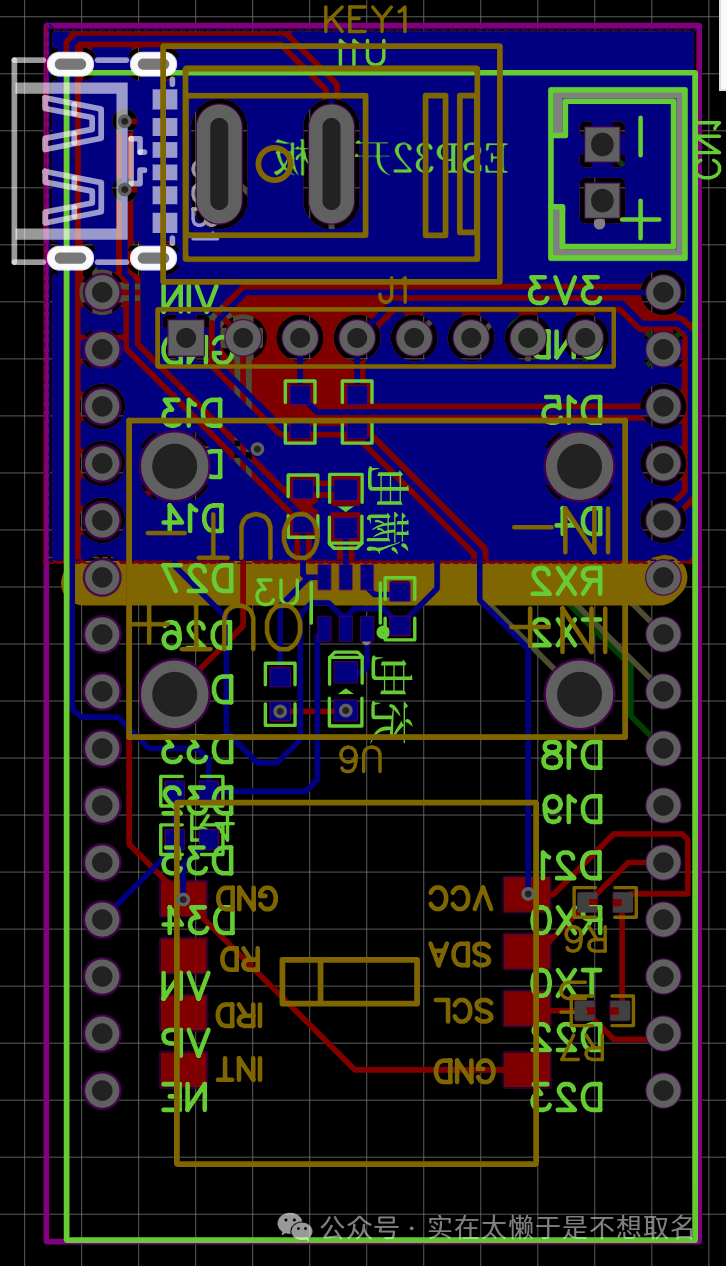Screen dimensions: 726x1266
Task: Select the square pin 1 pad of J1 header
Action: pos(186,337)
